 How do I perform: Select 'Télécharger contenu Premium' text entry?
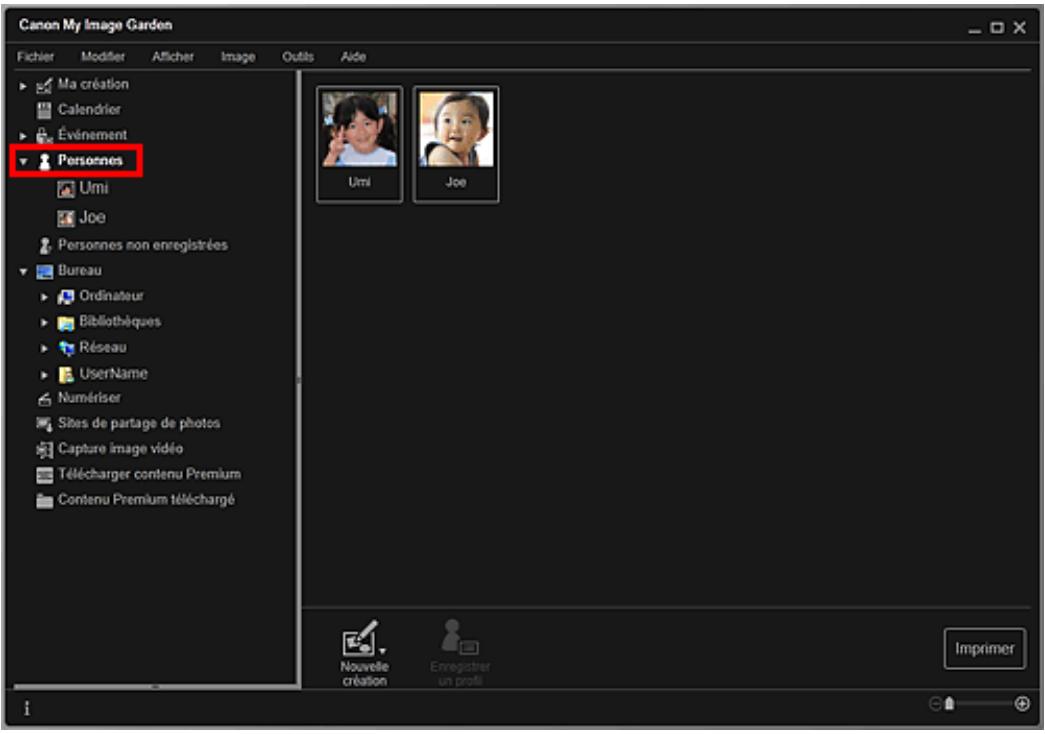point(149,474)
